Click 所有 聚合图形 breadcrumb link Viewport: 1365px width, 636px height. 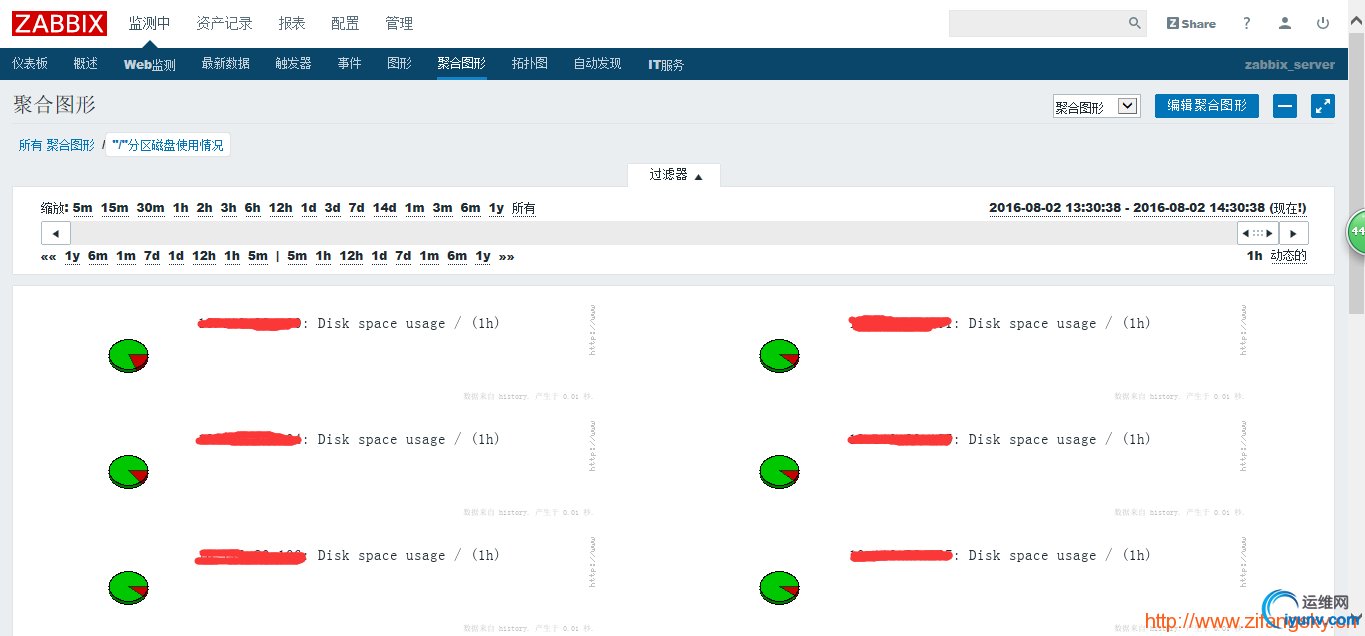(x=57, y=145)
